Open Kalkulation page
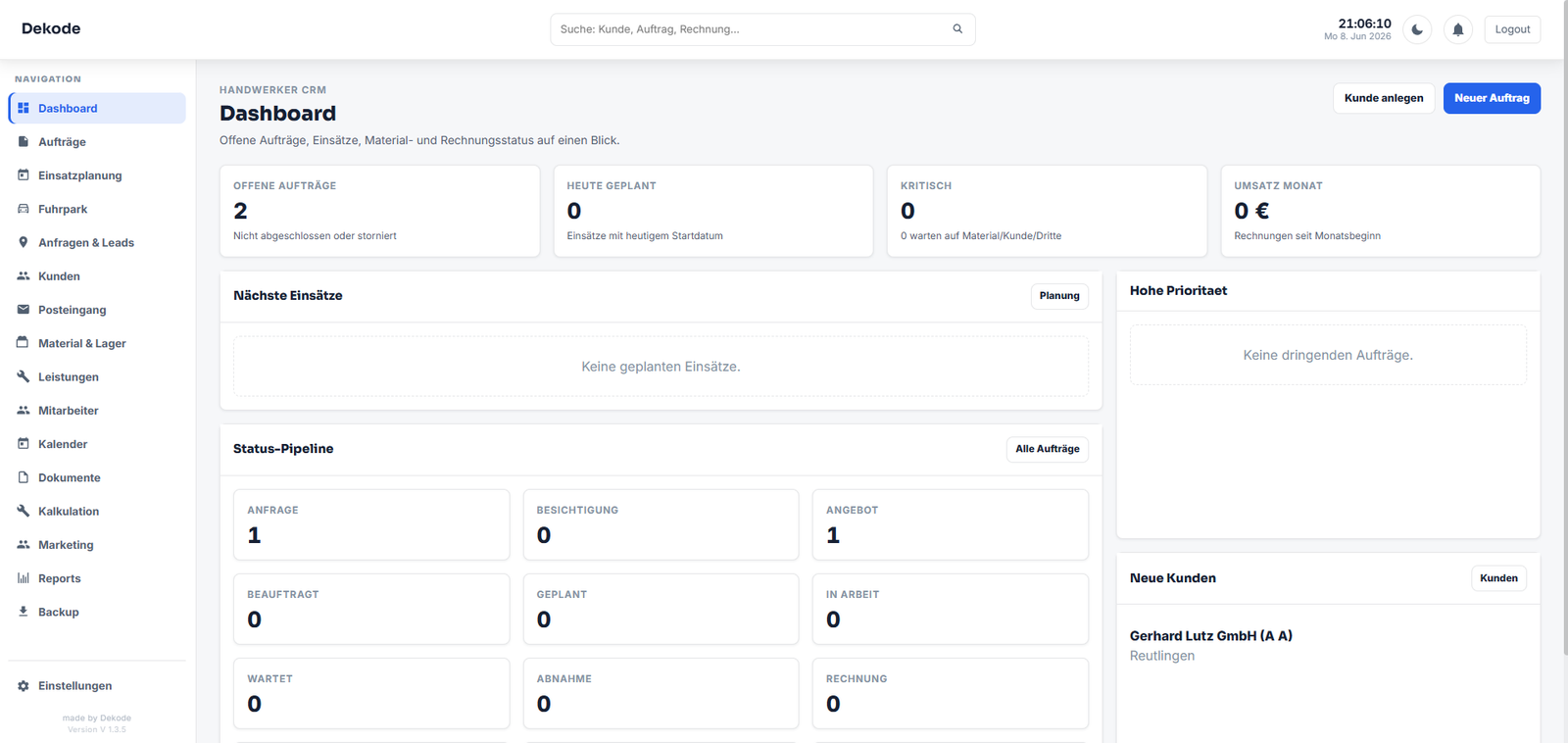Screen dimensions: 1568x743 pyautogui.click(x=97, y=511)
